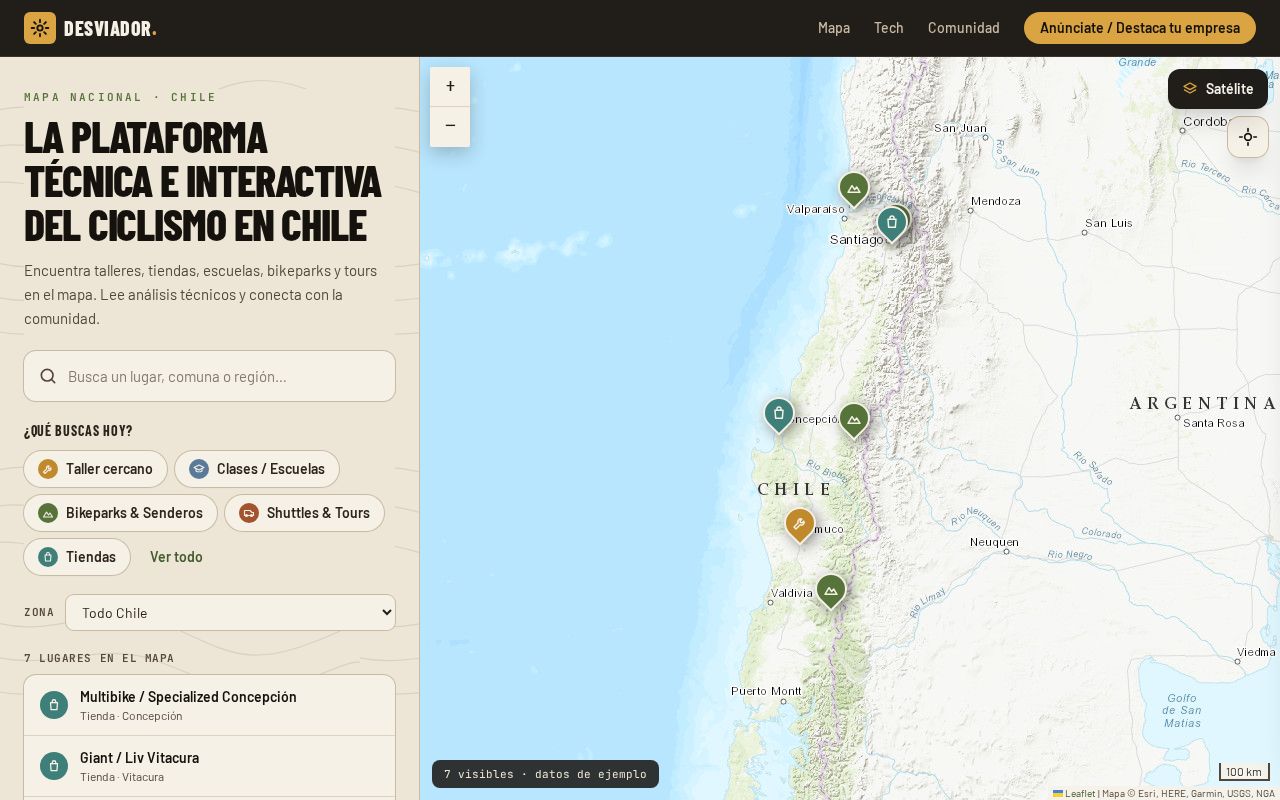1280x800 pixels.
Task: Open the teal shop marker at Santiago
Action: 891,224
